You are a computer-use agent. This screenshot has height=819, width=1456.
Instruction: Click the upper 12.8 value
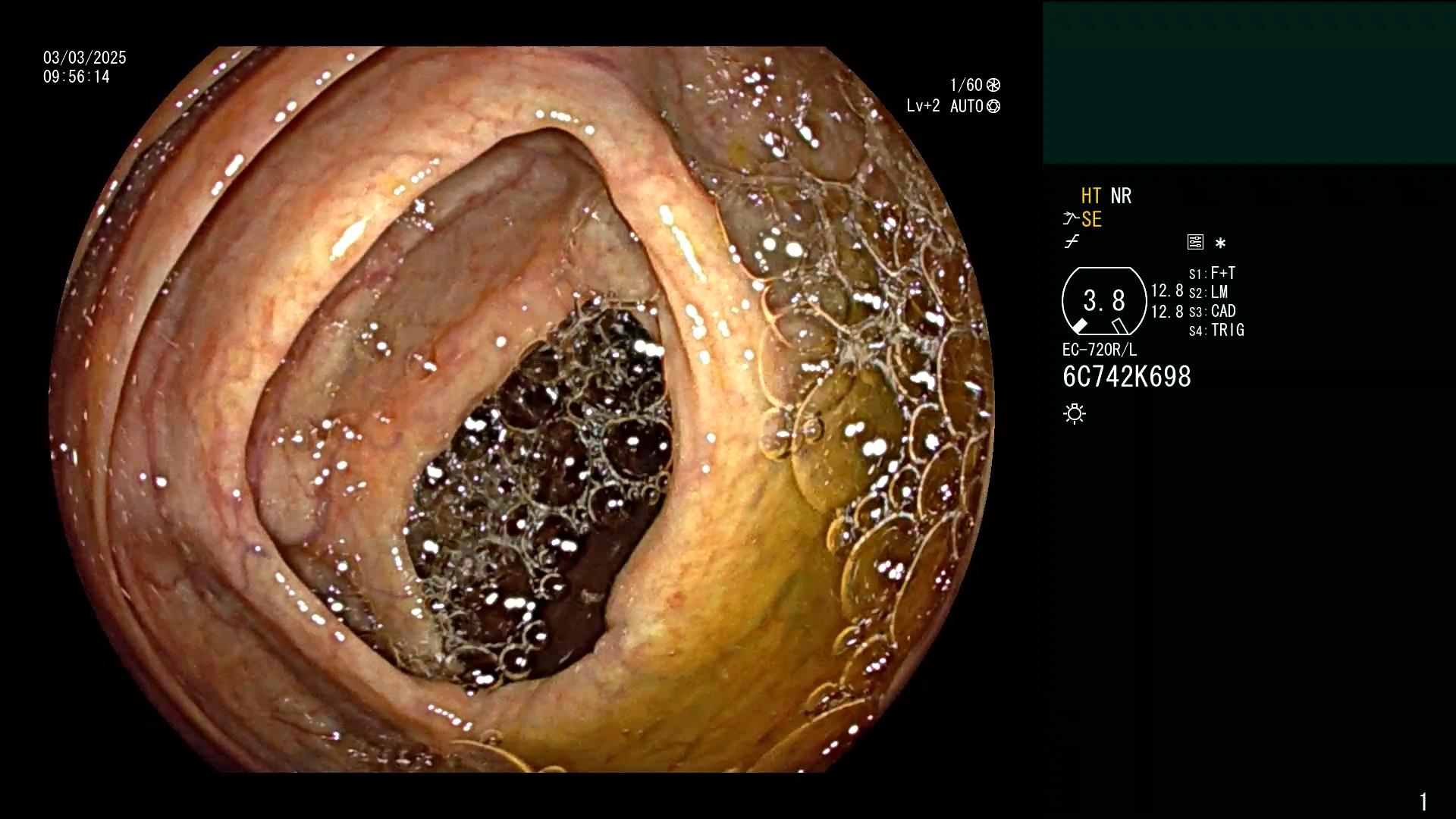tap(1167, 290)
